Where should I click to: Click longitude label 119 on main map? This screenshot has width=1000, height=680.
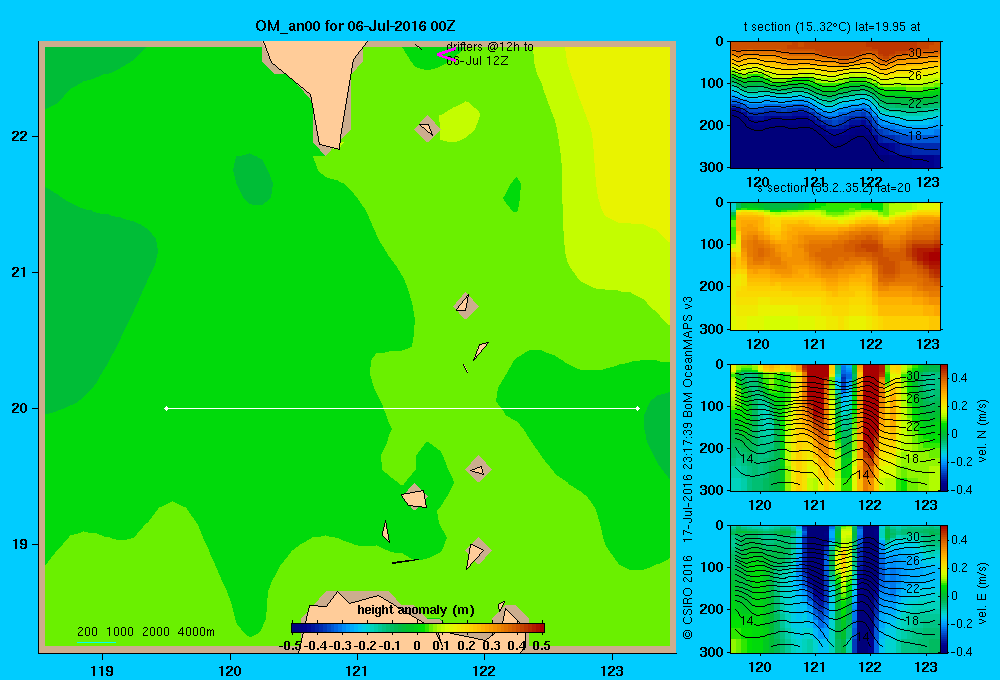[x=102, y=670]
